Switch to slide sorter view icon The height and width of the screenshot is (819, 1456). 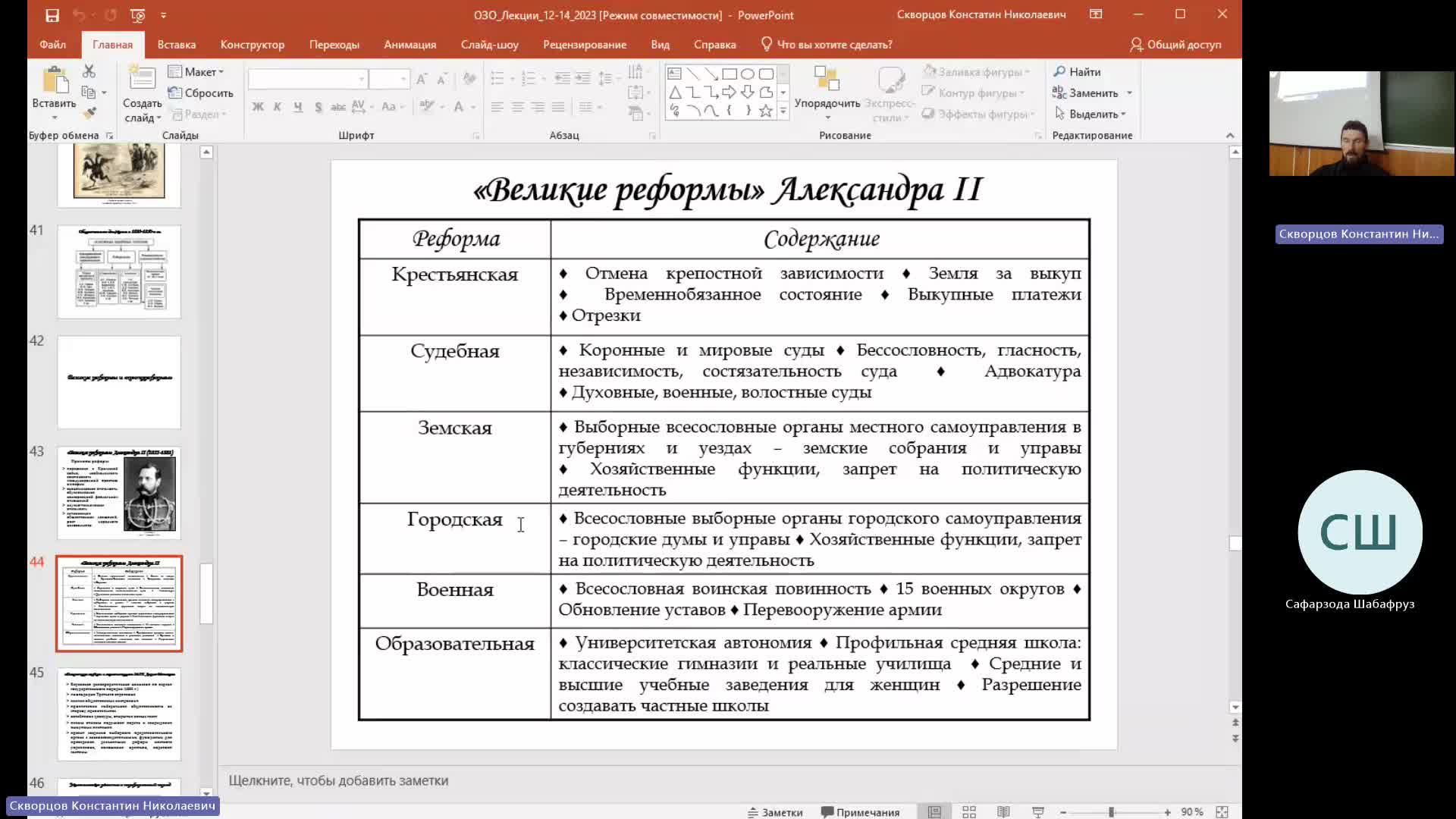pyautogui.click(x=968, y=811)
